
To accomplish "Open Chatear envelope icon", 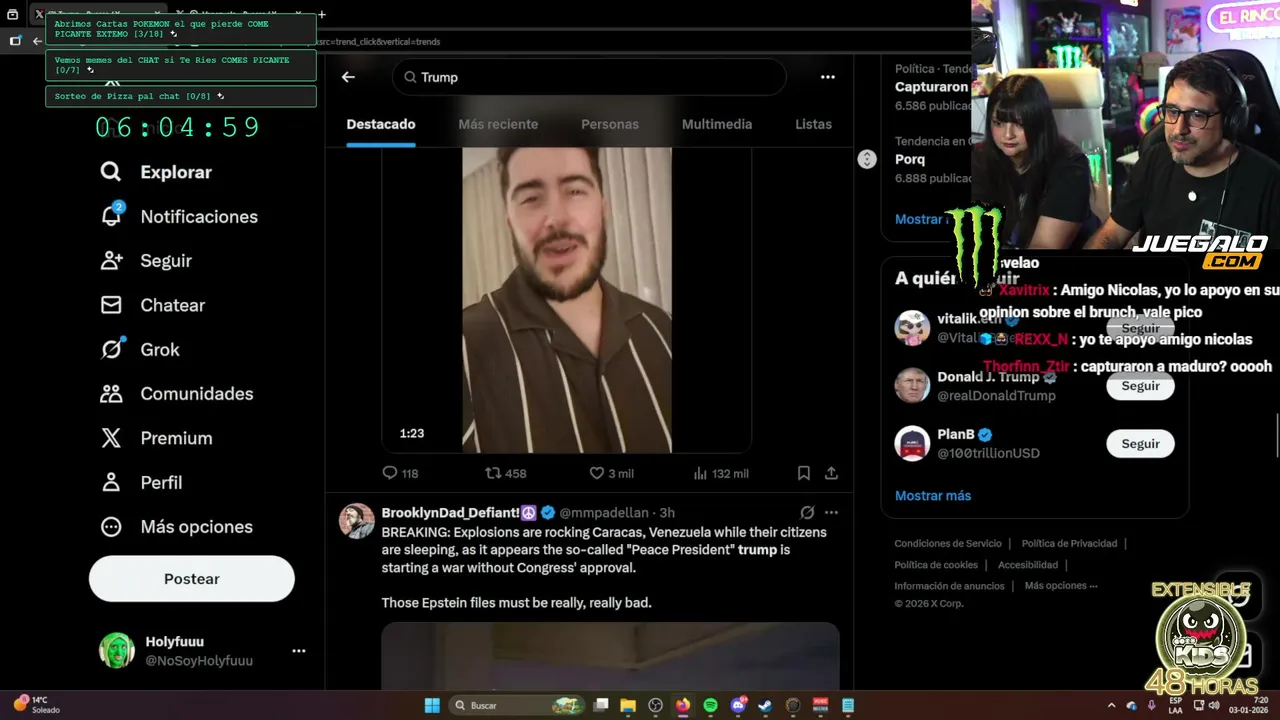I will (111, 305).
